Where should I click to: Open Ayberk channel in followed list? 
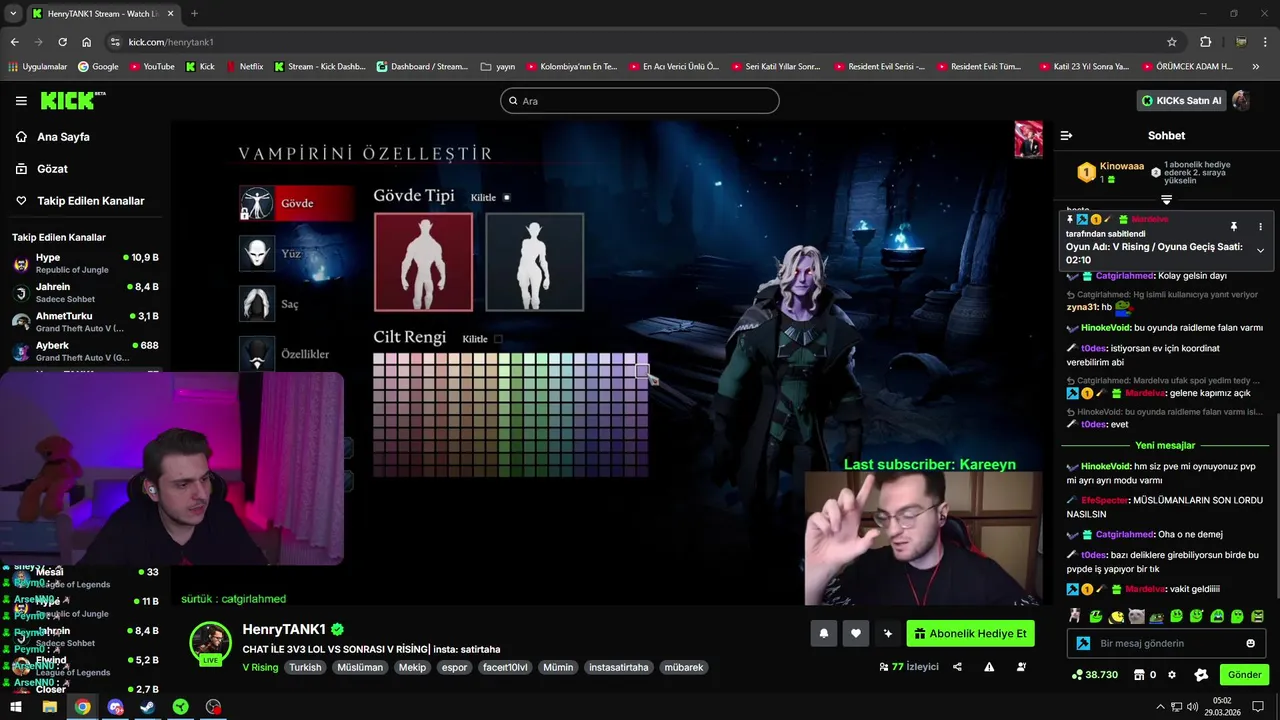pos(85,351)
